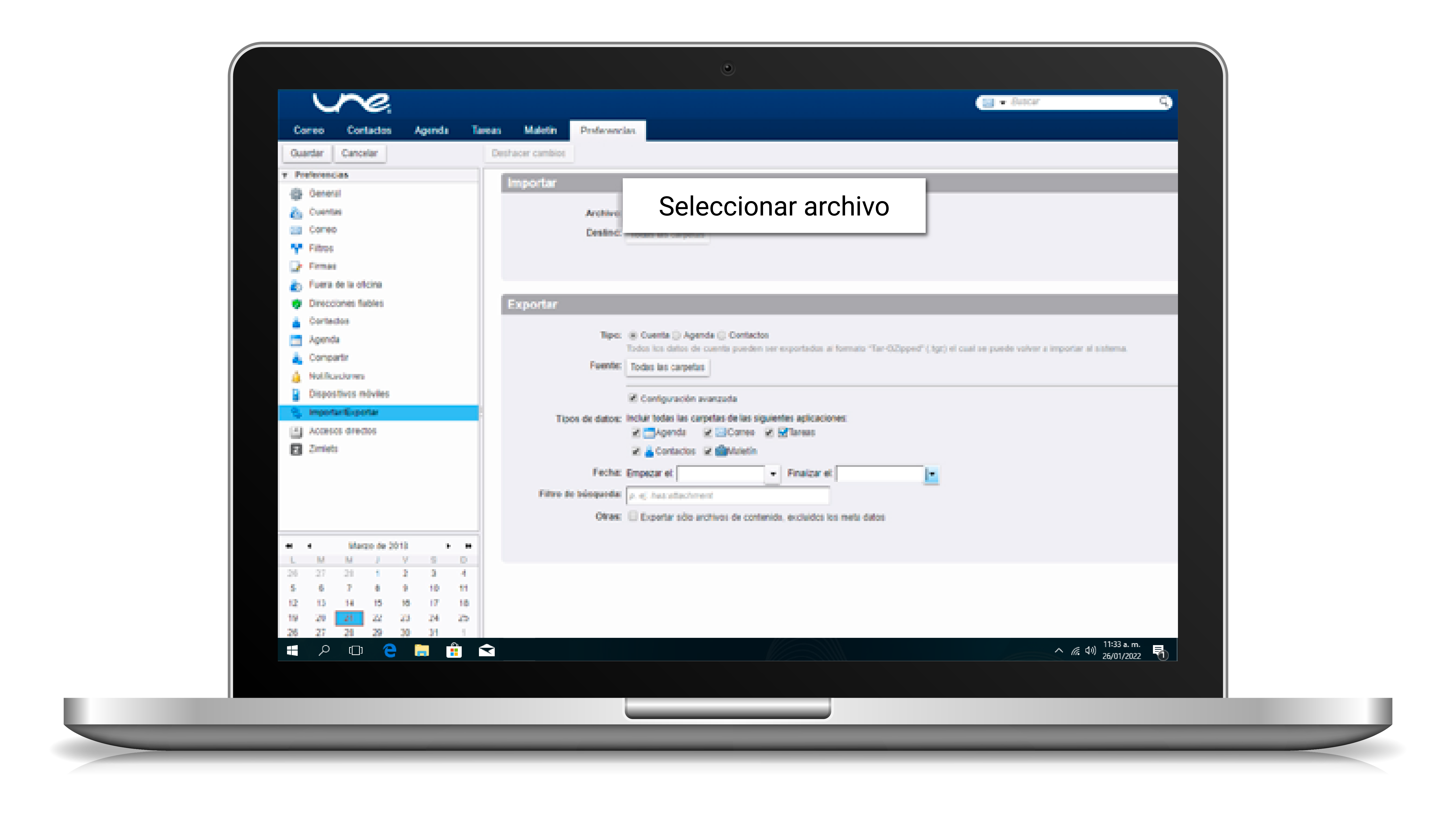The height and width of the screenshot is (819, 1456).
Task: Switch to the Correo tab
Action: [x=309, y=130]
